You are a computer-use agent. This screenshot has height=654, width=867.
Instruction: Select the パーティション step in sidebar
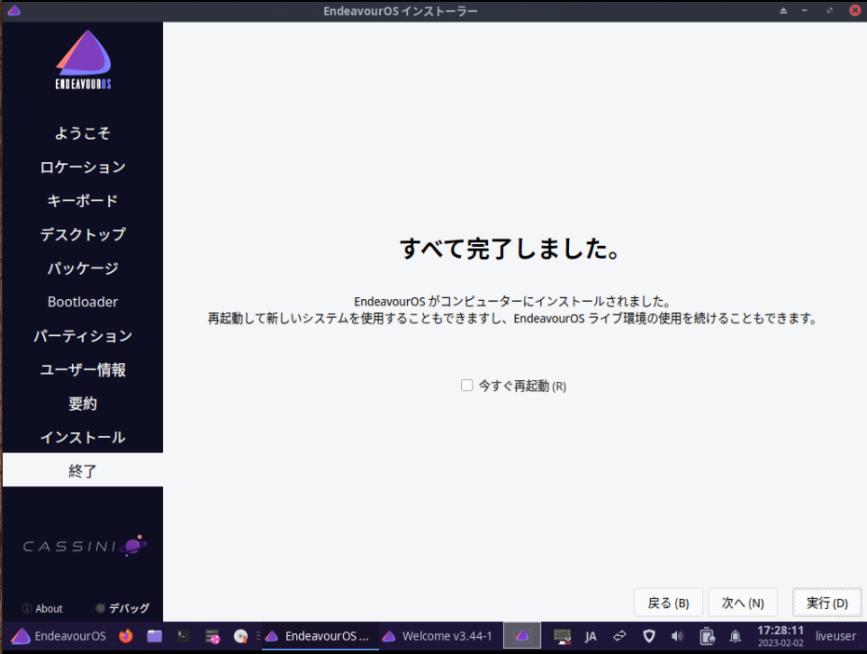[82, 336]
